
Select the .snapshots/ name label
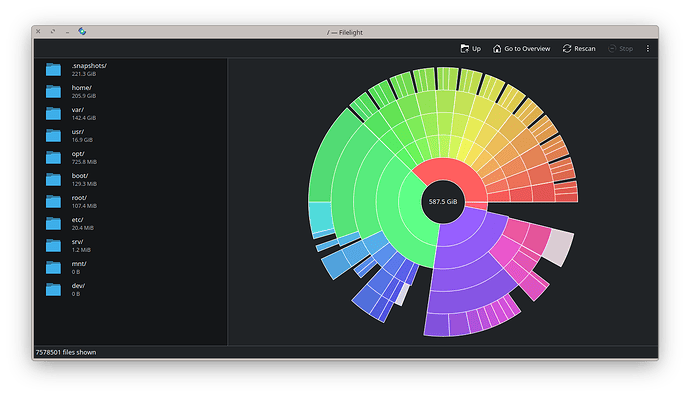coord(89,66)
